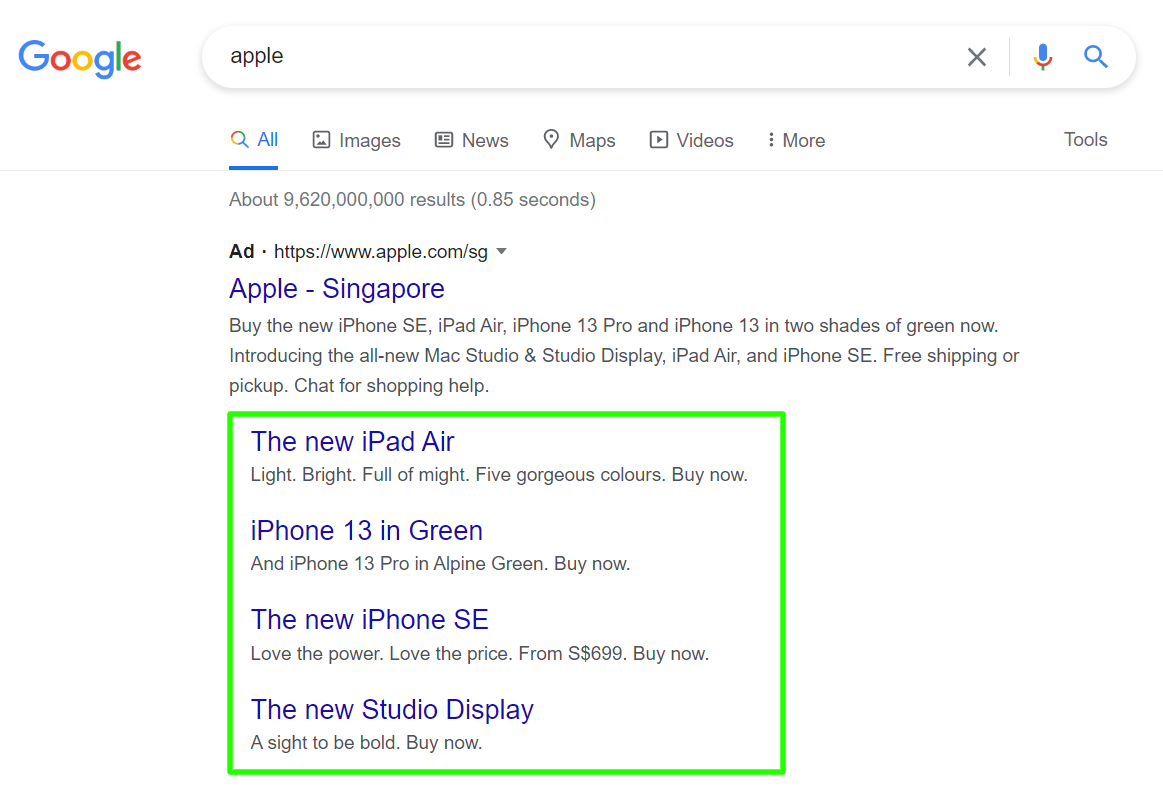The height and width of the screenshot is (787, 1163).
Task: Open The new Studio Display sitelink
Action: click(x=392, y=709)
